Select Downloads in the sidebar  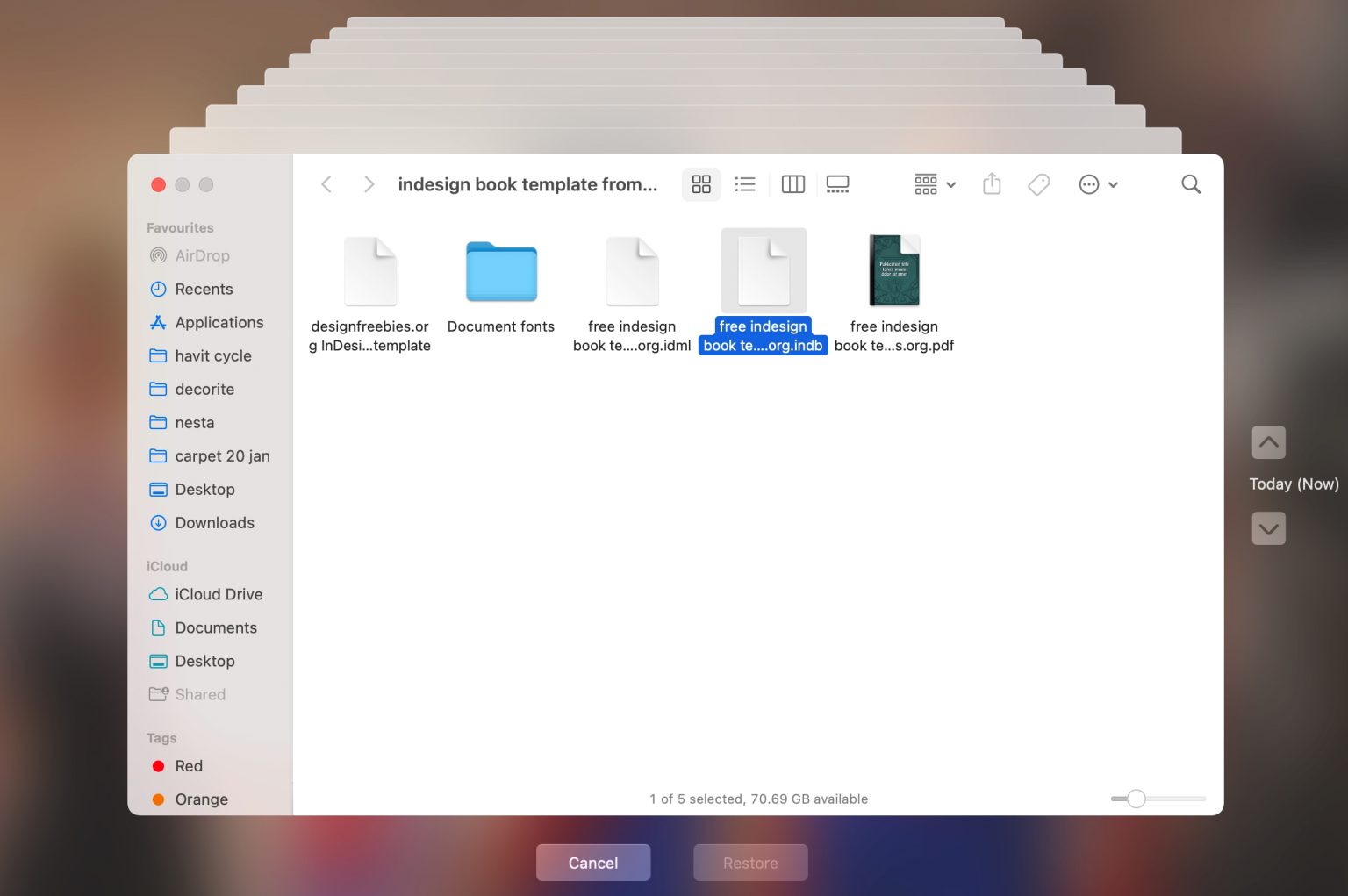click(x=214, y=522)
